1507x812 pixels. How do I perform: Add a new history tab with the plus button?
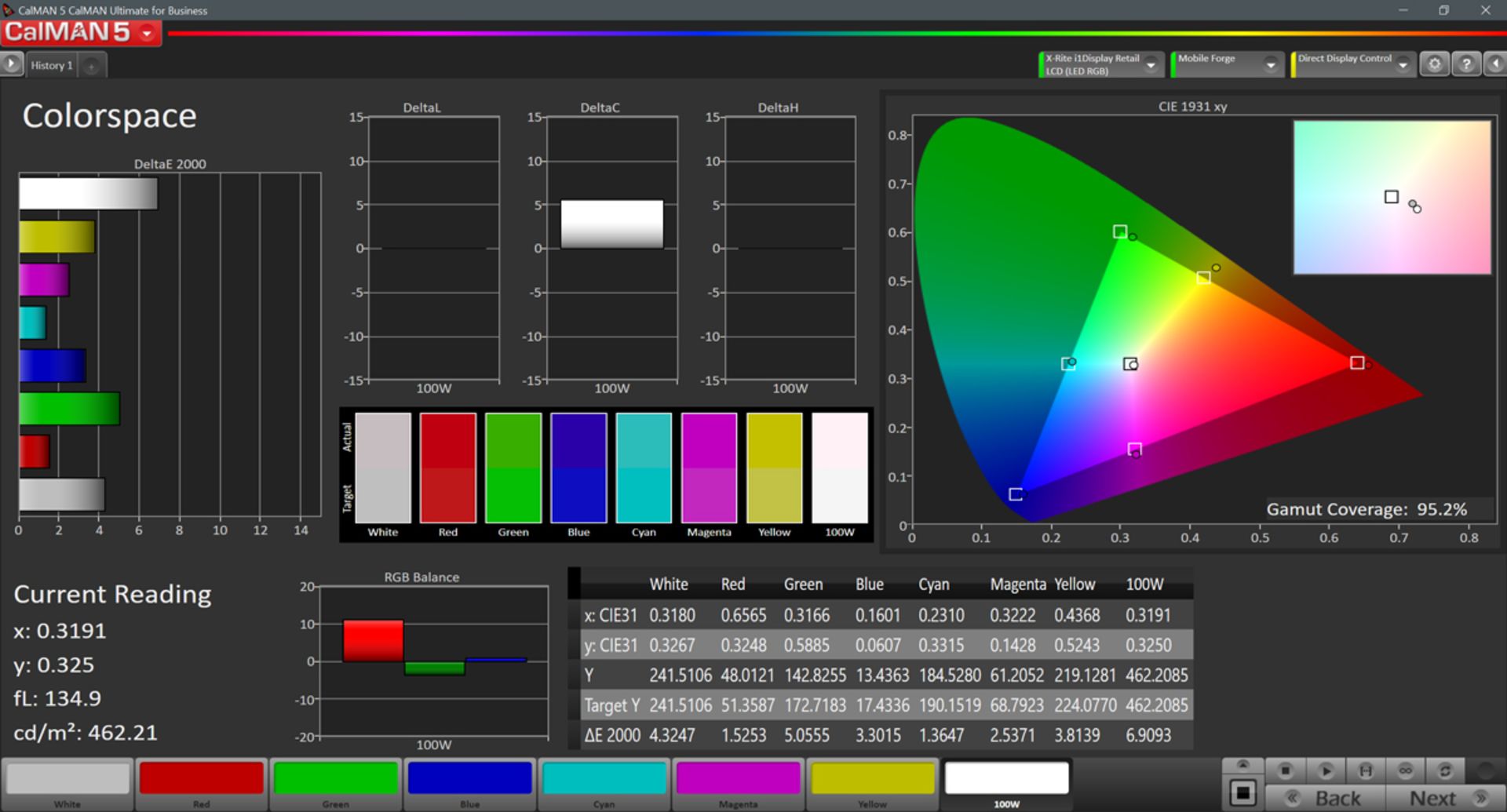pyautogui.click(x=91, y=66)
